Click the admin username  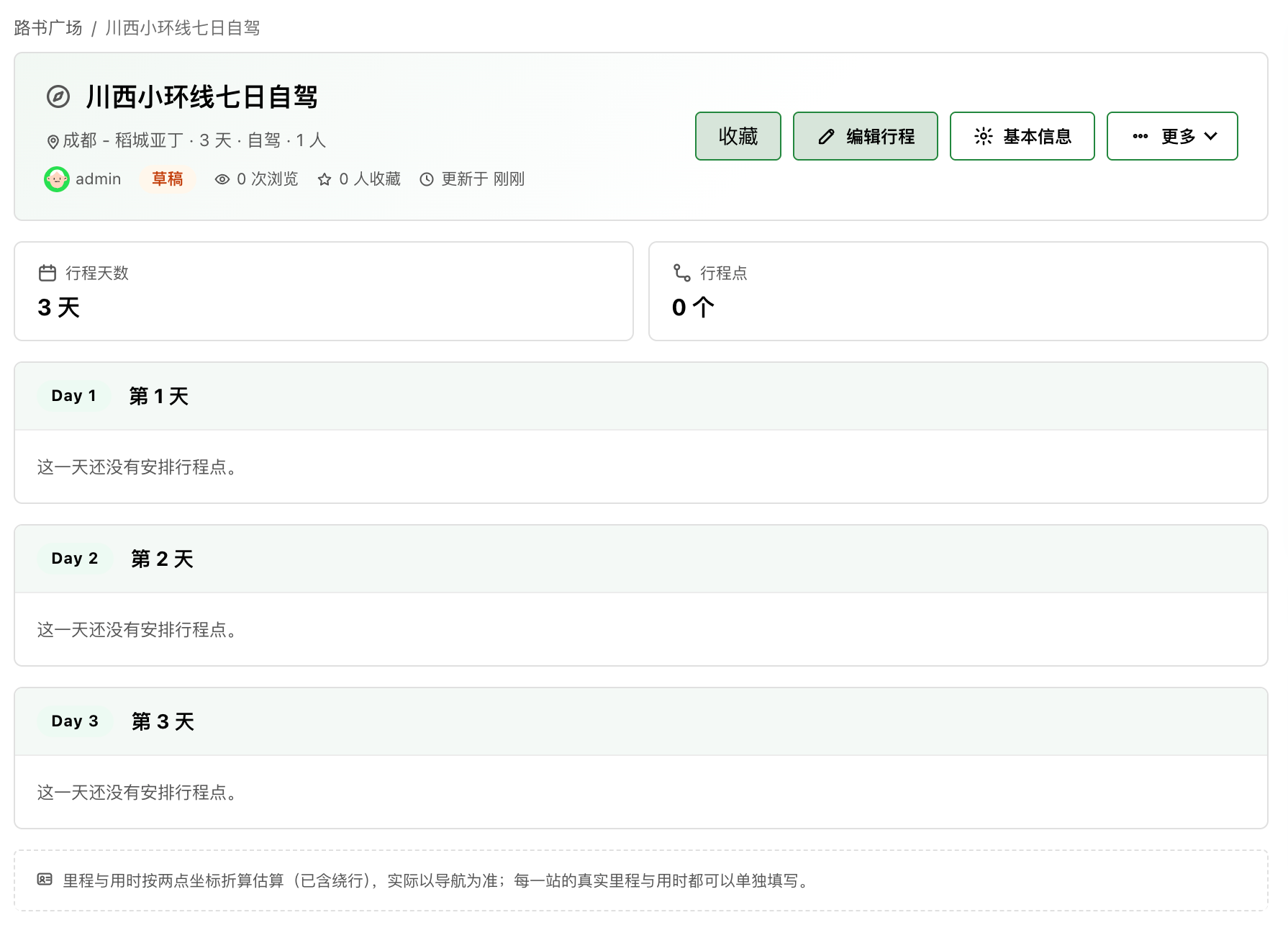tap(99, 179)
